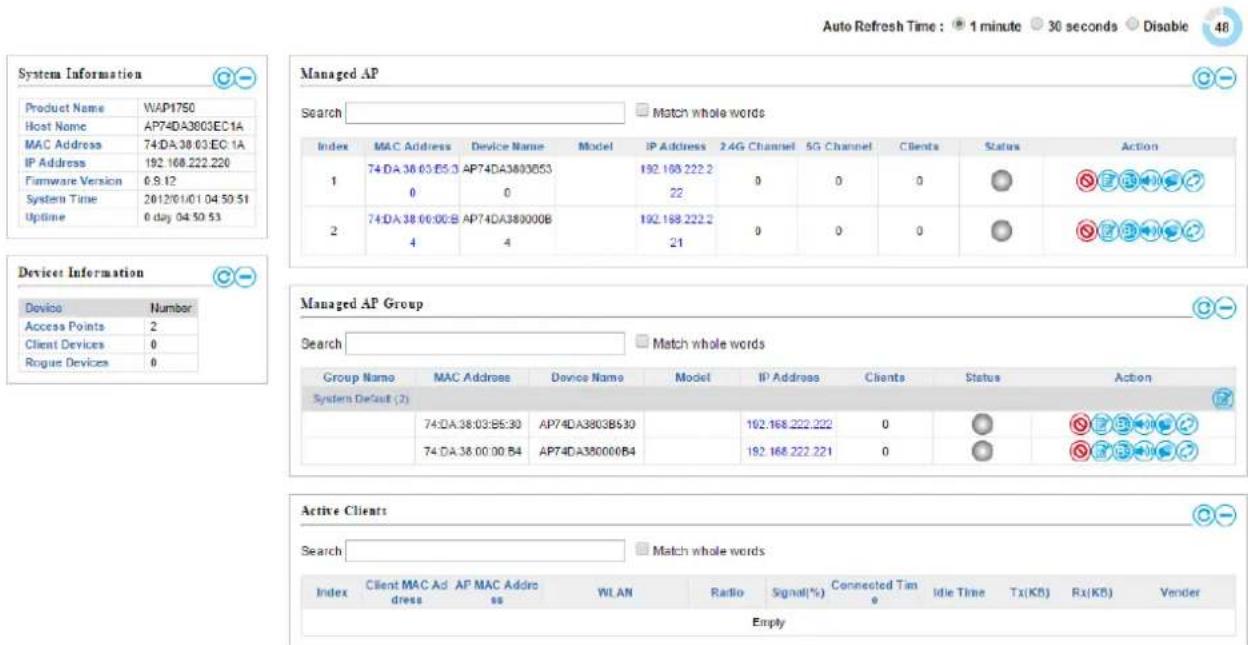Open IP link 192.168.222.222 in group table
This screenshot has width=1248, height=645.
[789, 424]
